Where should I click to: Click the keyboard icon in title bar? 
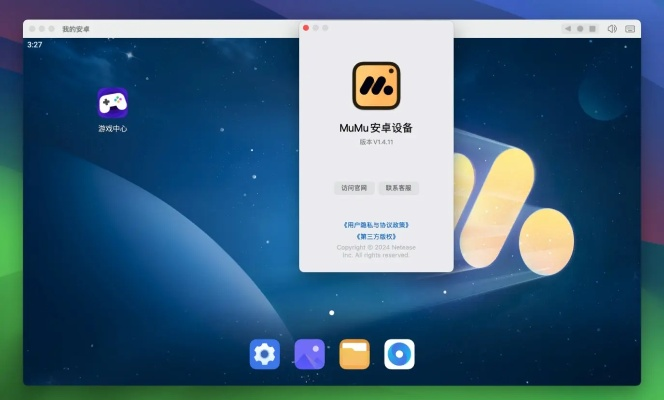click(x=631, y=29)
